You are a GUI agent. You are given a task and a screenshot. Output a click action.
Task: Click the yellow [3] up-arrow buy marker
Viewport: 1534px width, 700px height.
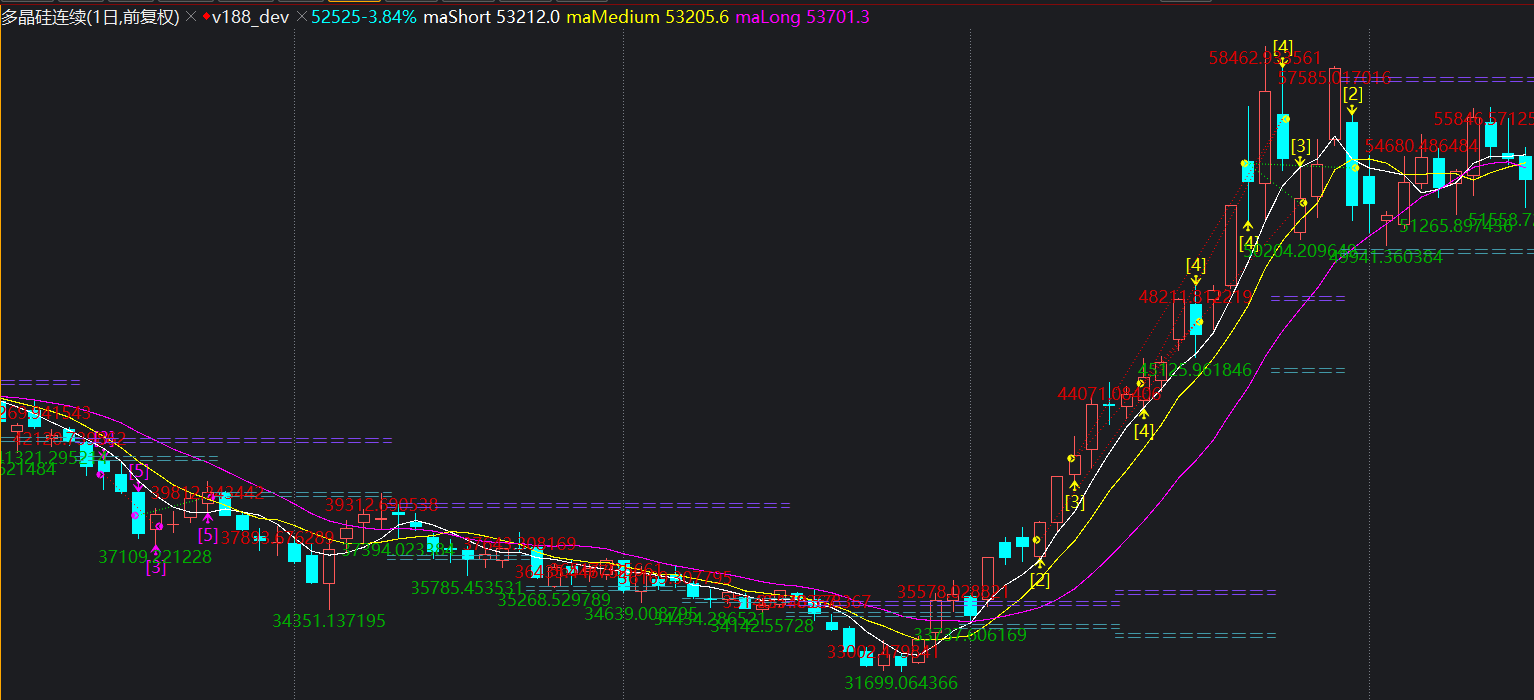[1074, 502]
